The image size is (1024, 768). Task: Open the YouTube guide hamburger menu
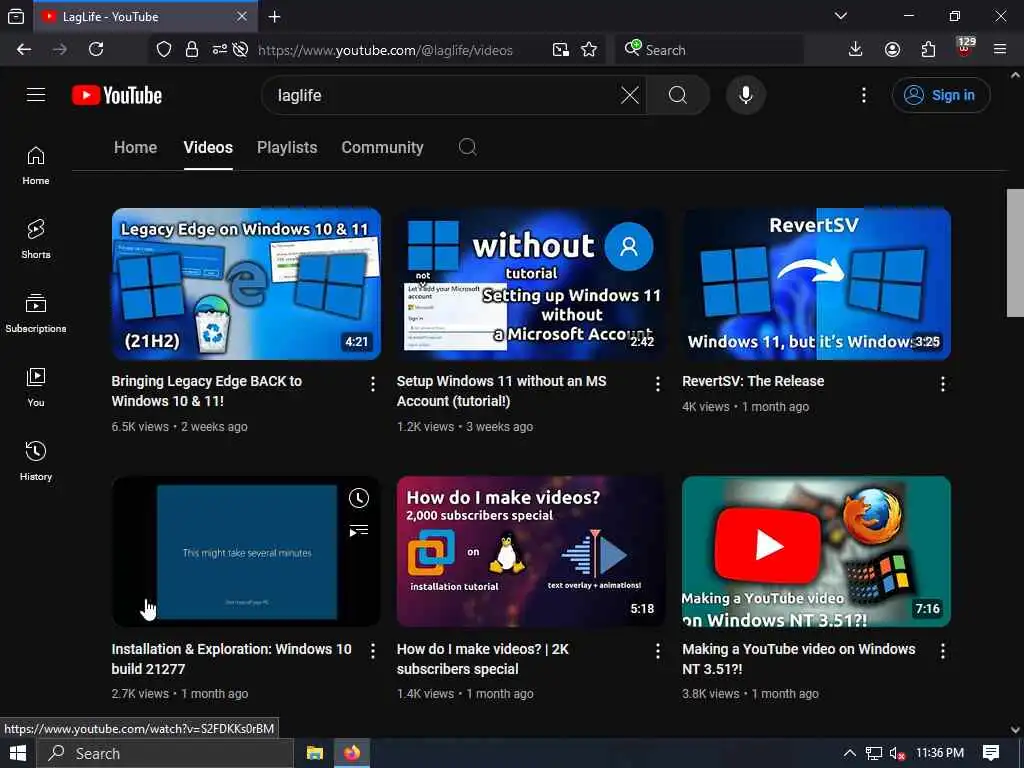[36, 95]
